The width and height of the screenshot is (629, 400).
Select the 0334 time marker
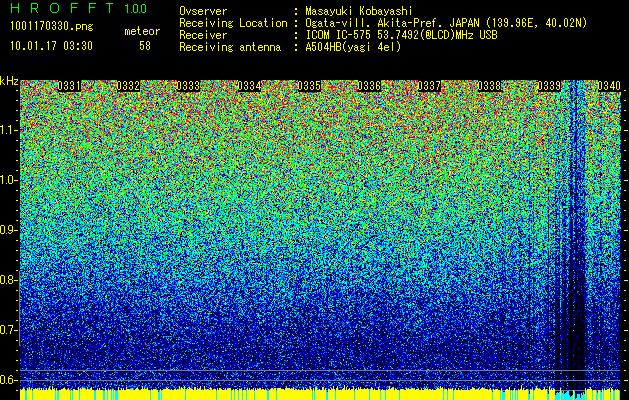tap(250, 86)
